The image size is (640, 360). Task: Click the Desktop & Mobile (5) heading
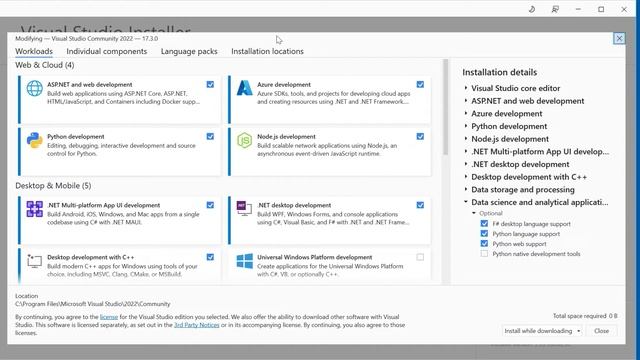pos(53,186)
